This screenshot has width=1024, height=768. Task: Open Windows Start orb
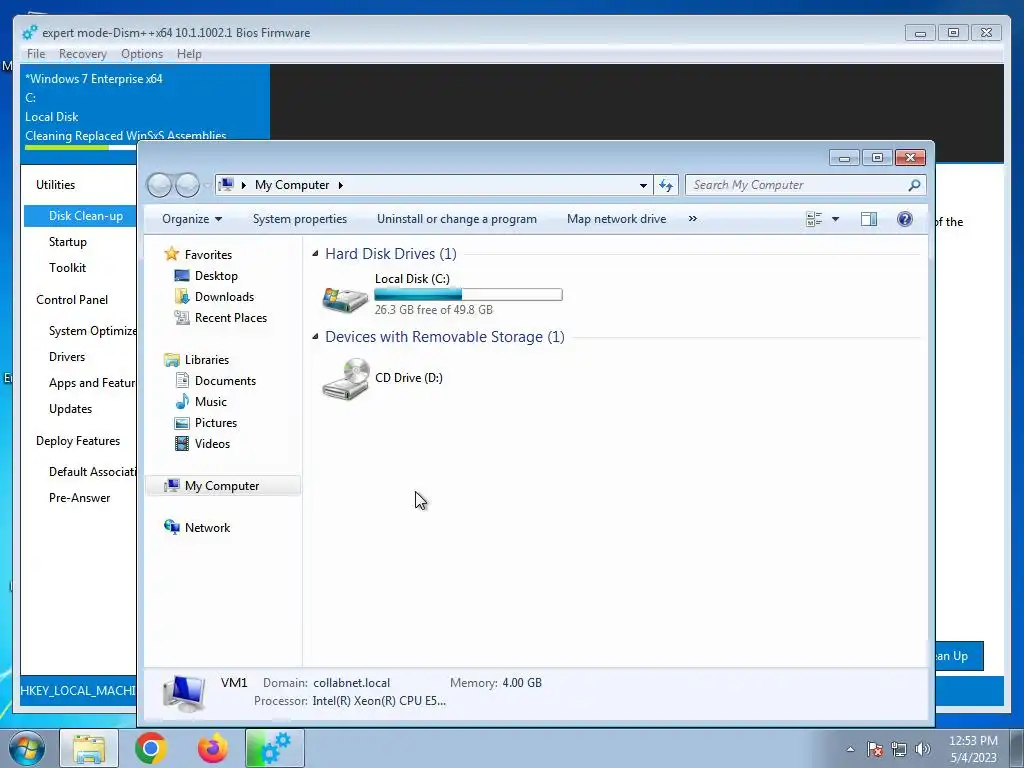click(x=27, y=748)
